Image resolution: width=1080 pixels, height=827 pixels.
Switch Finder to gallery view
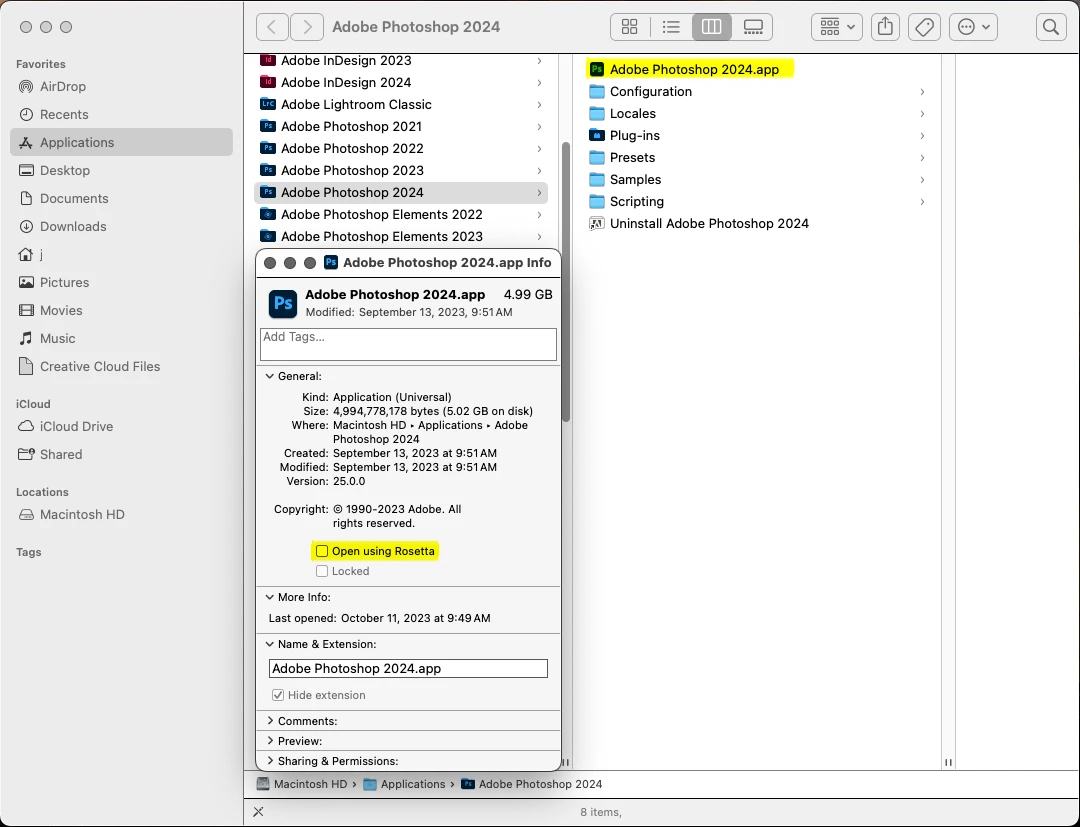point(753,27)
